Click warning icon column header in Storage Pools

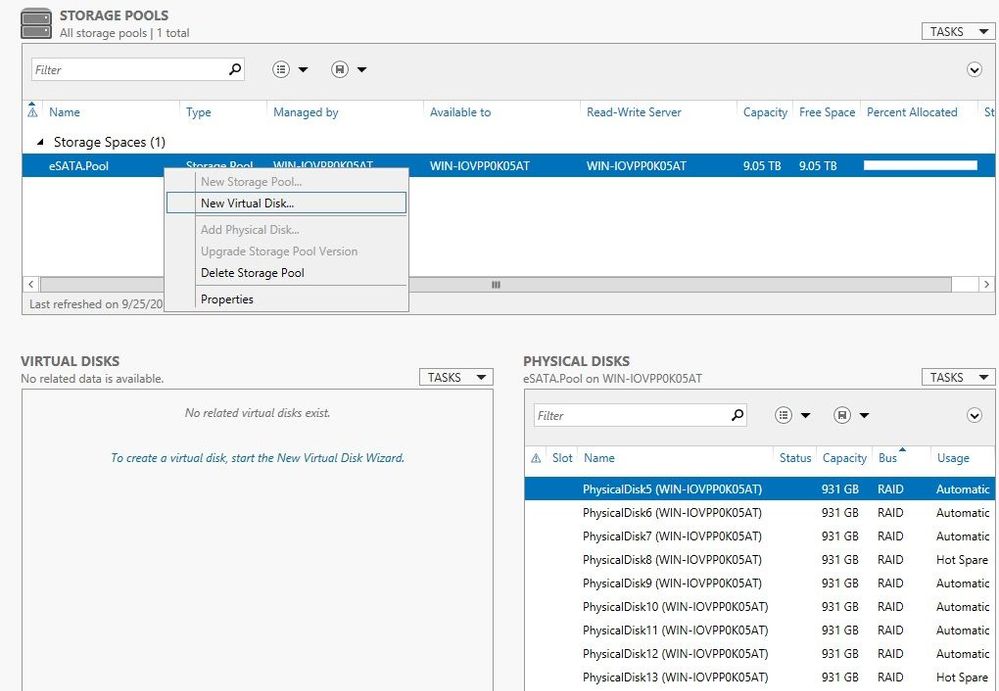[32, 111]
